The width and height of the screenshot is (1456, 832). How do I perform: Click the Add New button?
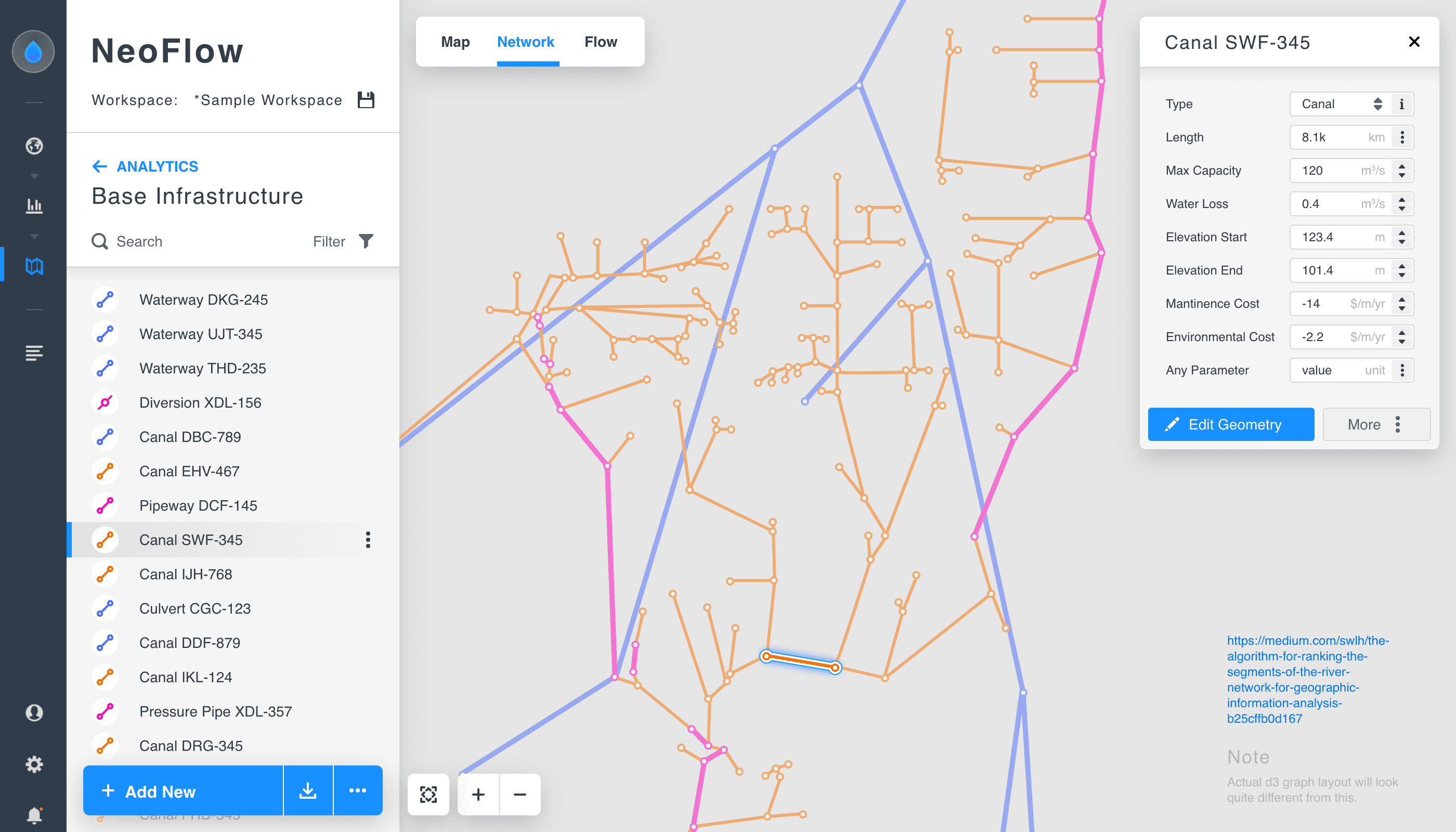(183, 790)
